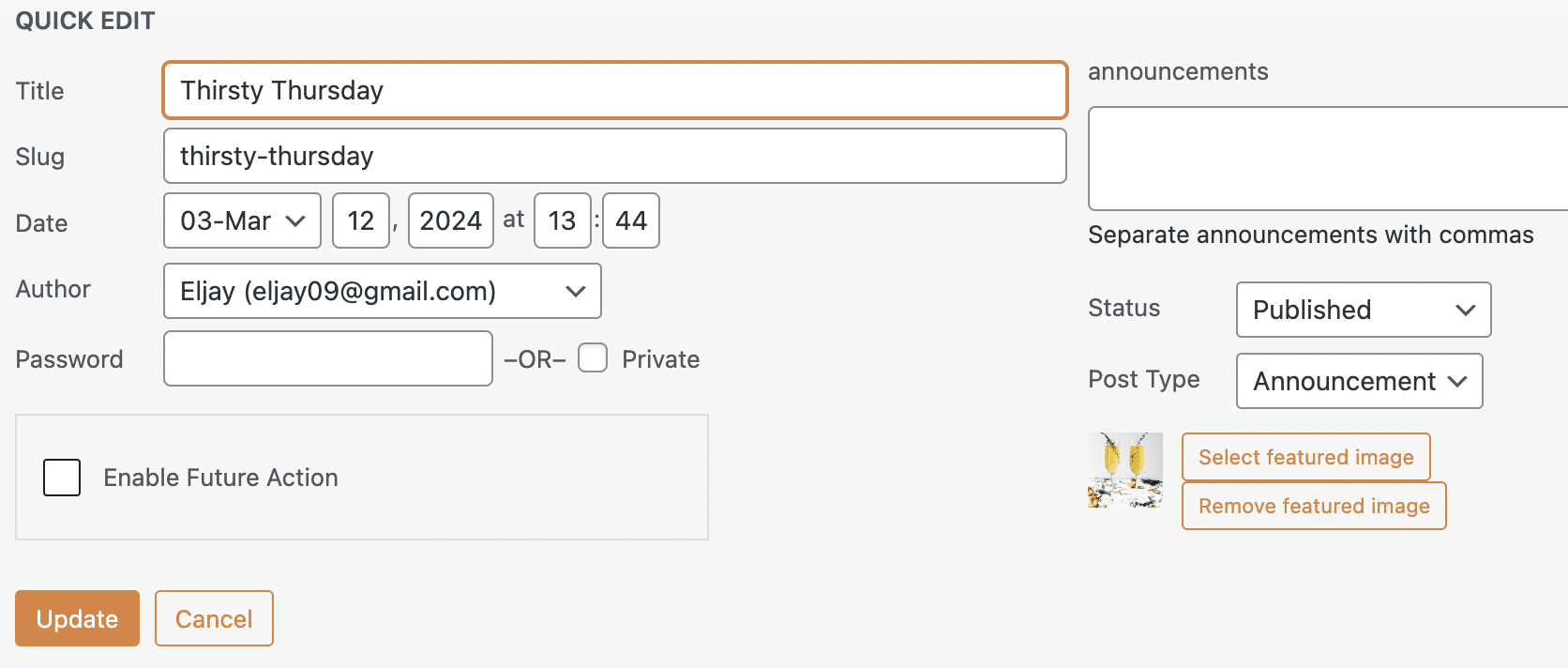Screen dimensions: 1568x668
Task: Click the hour field showing 13
Action: (x=563, y=220)
